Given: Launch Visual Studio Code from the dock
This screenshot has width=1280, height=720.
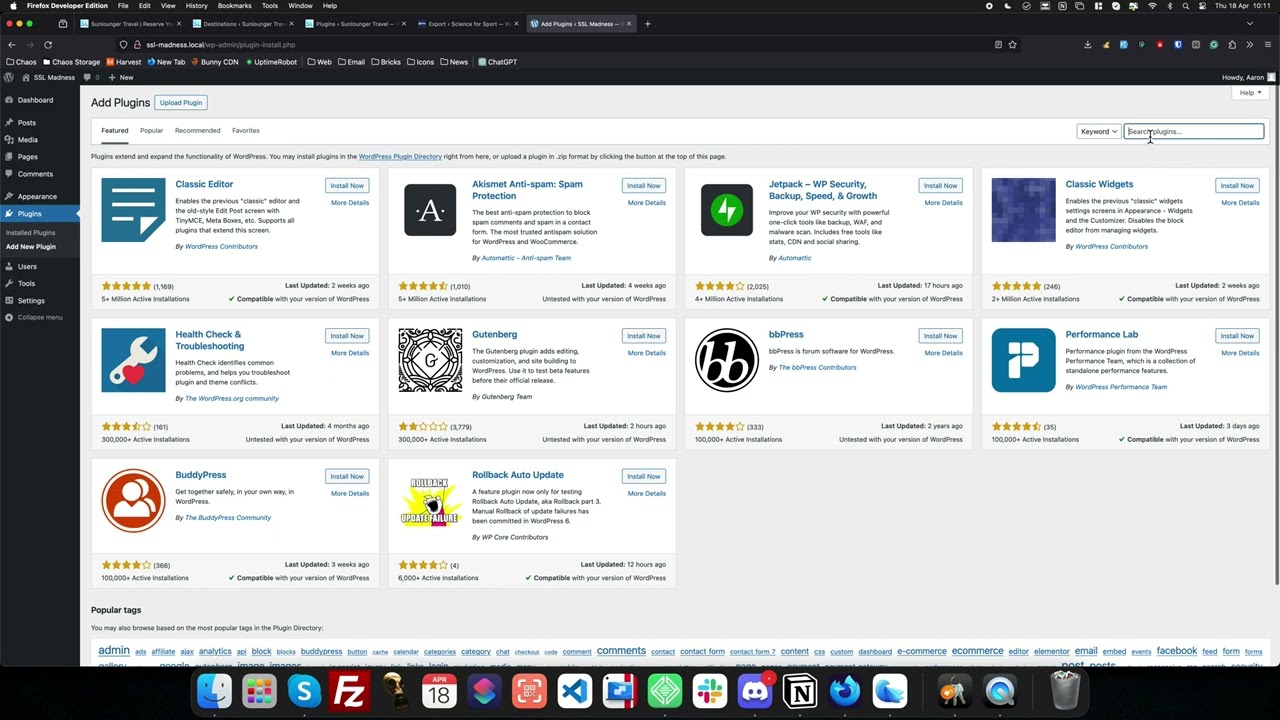Looking at the screenshot, I should click(x=575, y=691).
